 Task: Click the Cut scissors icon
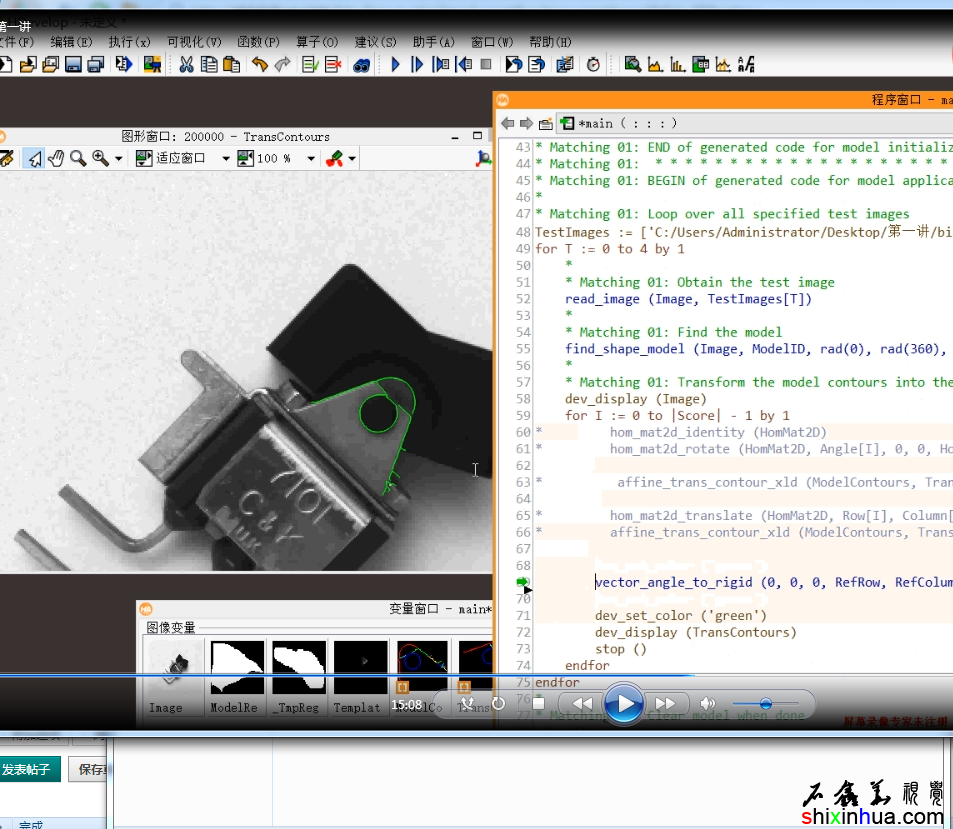point(186,65)
